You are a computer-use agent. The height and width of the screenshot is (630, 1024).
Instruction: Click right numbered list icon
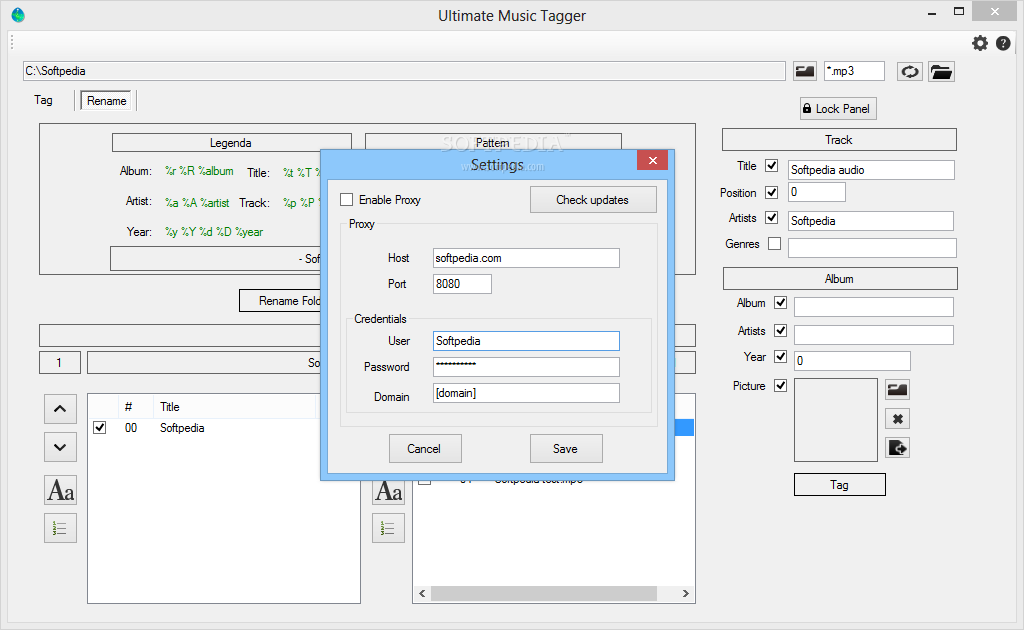point(389,528)
